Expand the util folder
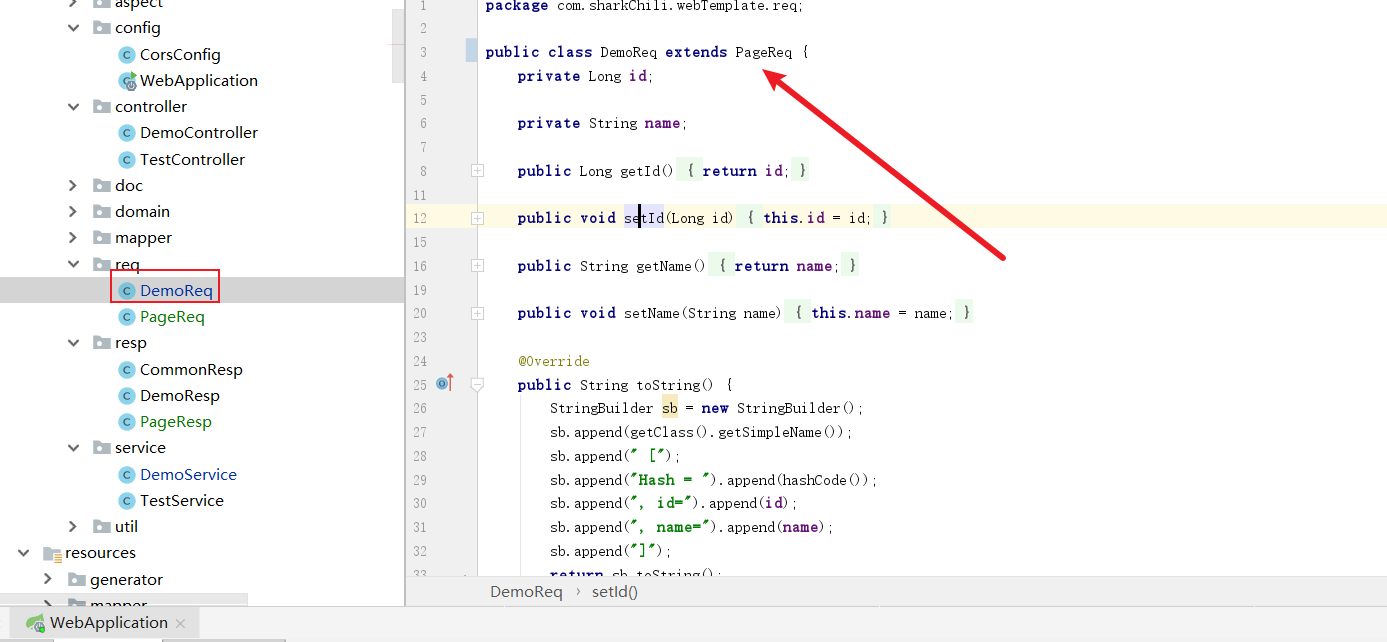 point(73,527)
